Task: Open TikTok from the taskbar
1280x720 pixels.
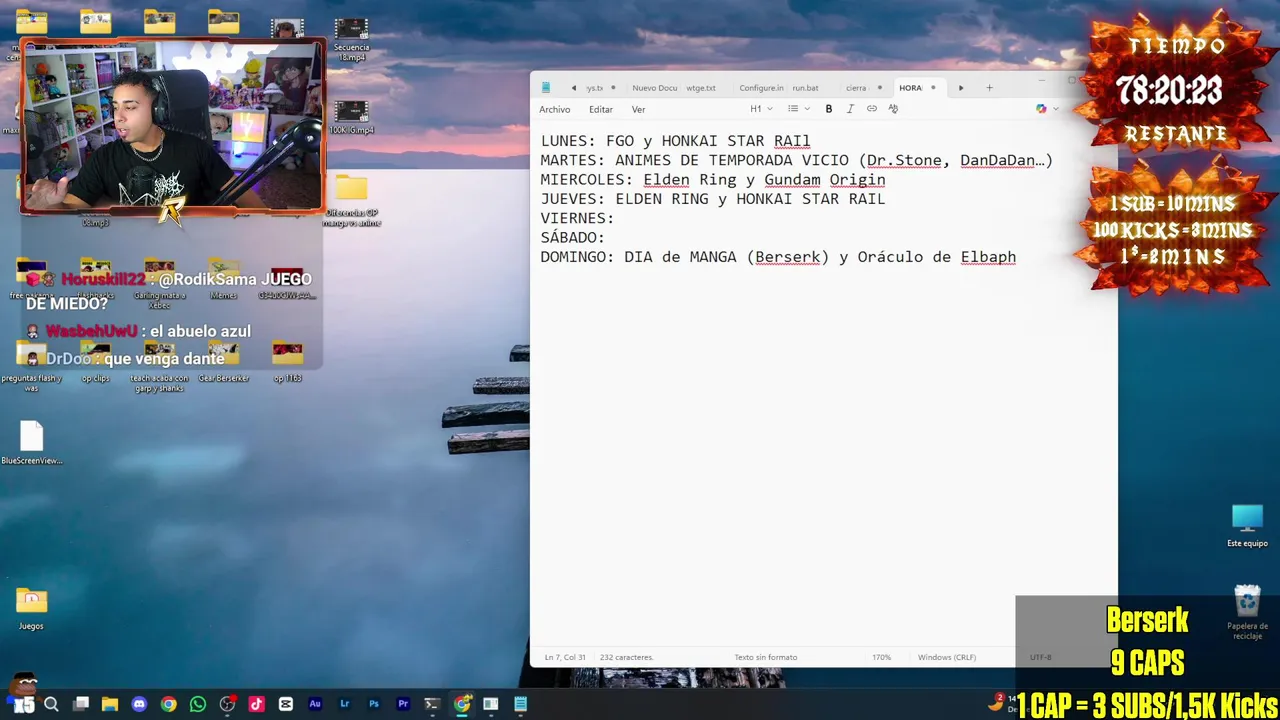Action: coord(256,704)
